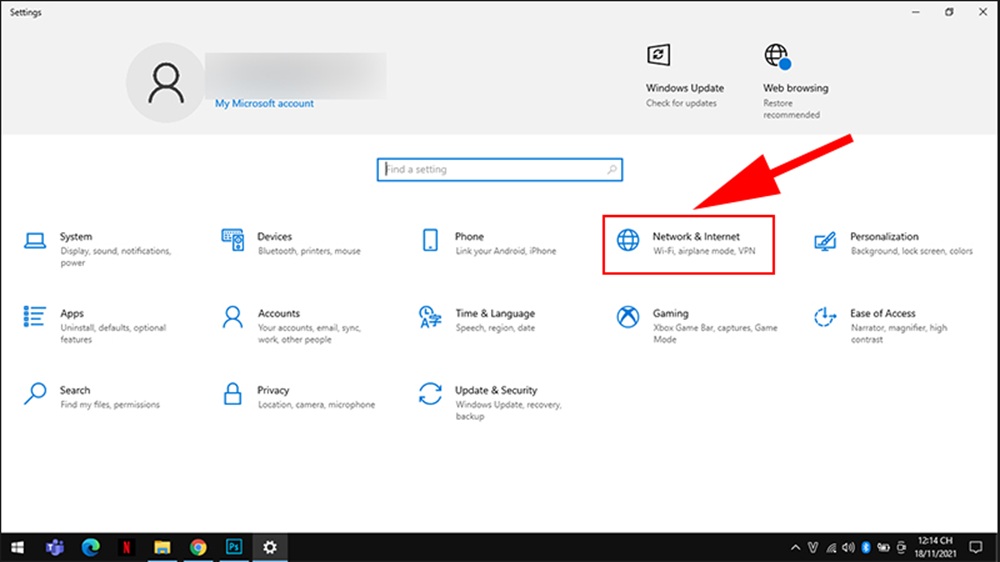Launch Photoshop from the taskbar
The height and width of the screenshot is (562, 1000).
tap(234, 548)
